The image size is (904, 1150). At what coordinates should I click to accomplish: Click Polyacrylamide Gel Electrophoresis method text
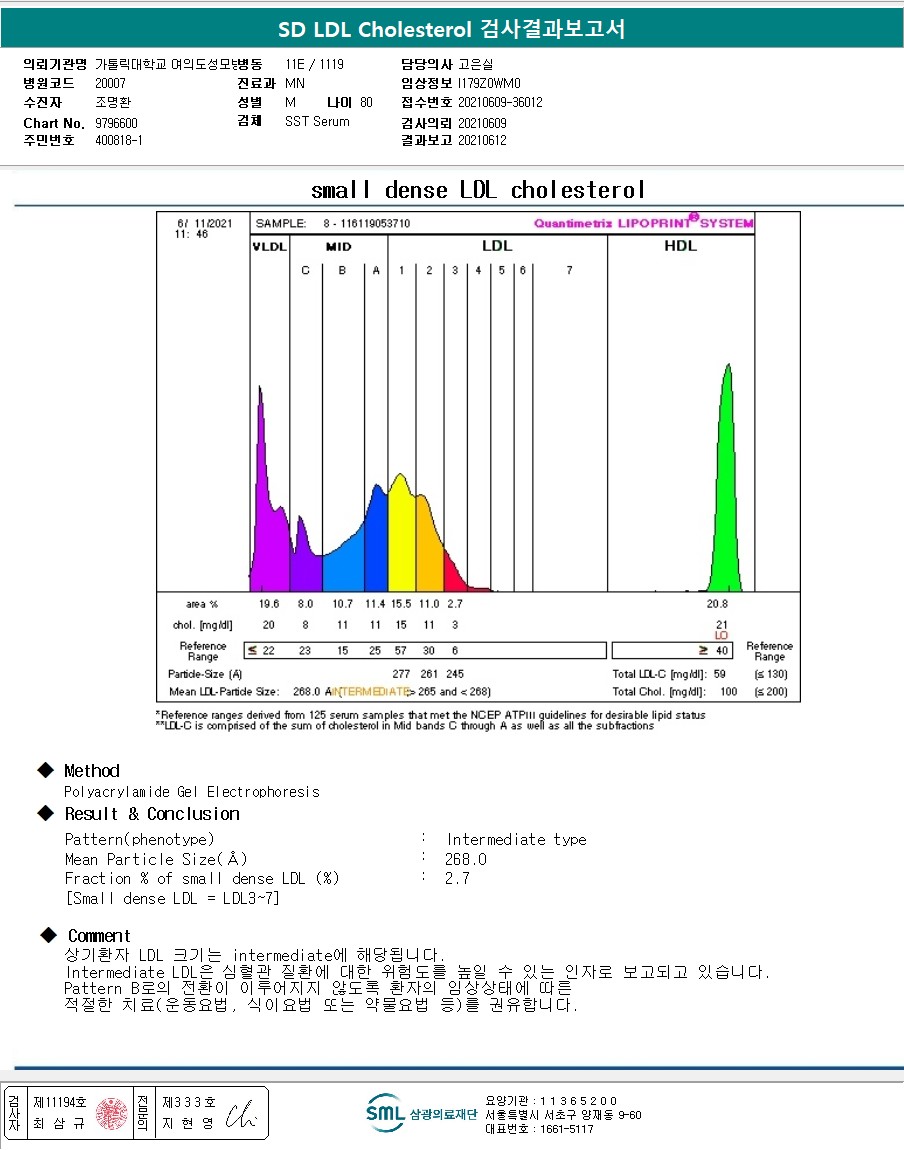coord(192,791)
